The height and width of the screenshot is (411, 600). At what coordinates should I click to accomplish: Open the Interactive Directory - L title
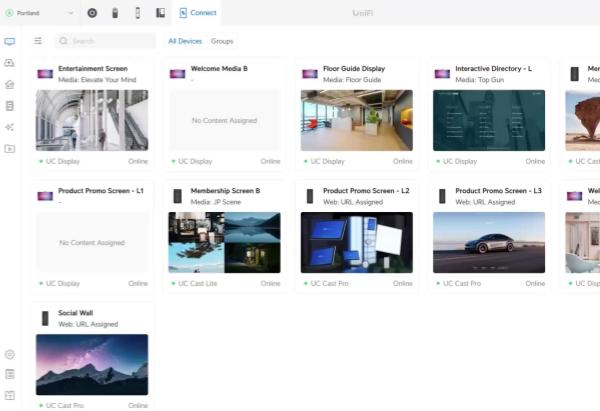click(x=494, y=68)
